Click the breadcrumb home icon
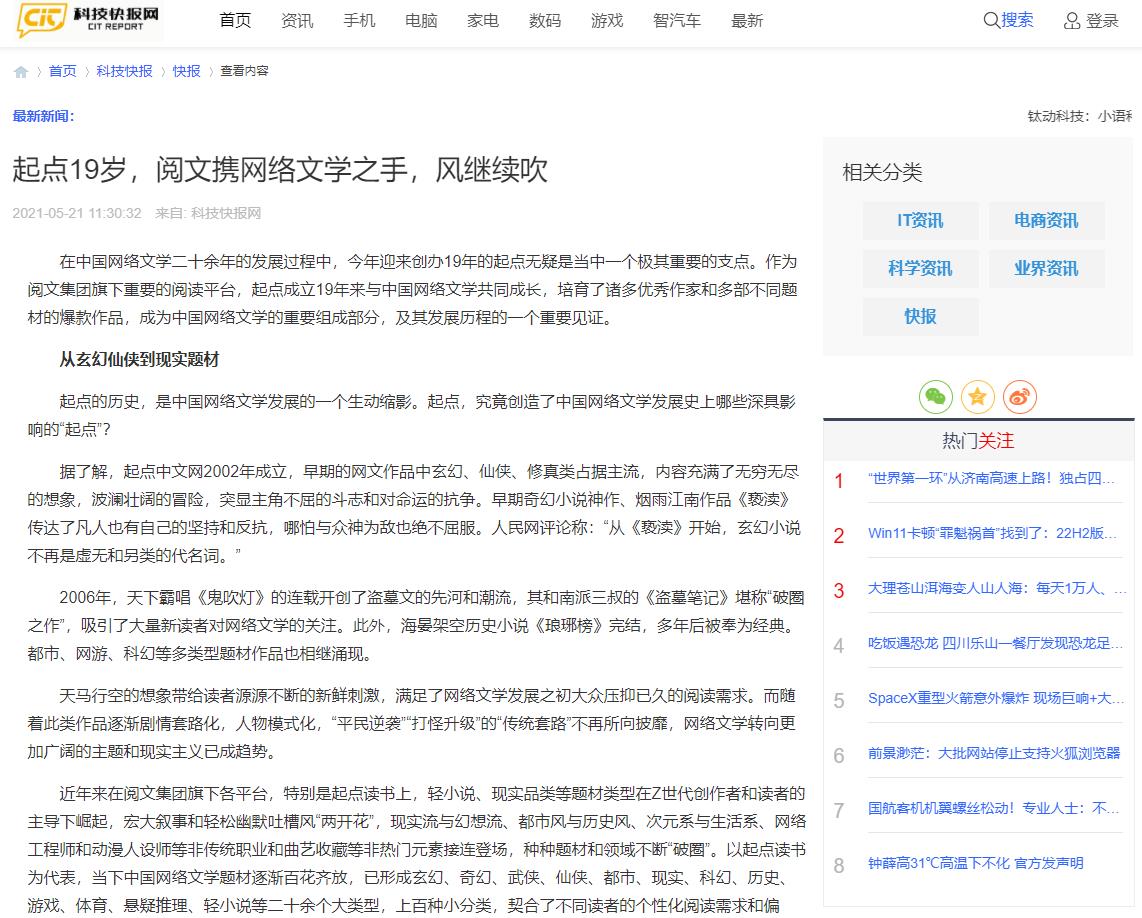The height and width of the screenshot is (918, 1142). click(x=20, y=71)
